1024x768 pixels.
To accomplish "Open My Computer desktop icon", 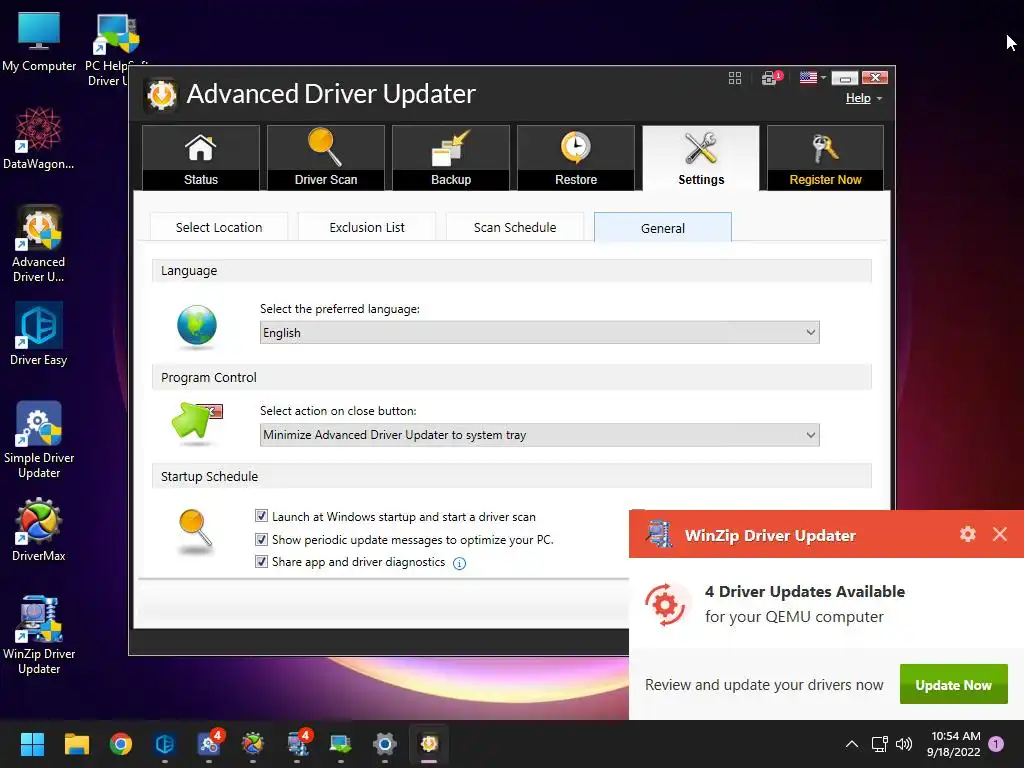I will [39, 40].
